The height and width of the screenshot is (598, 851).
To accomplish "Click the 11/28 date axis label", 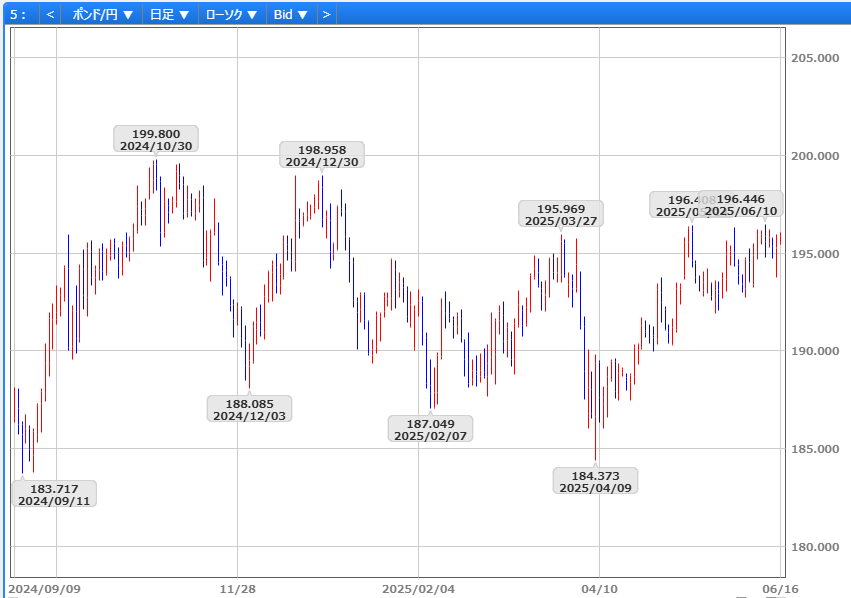I will click(237, 589).
